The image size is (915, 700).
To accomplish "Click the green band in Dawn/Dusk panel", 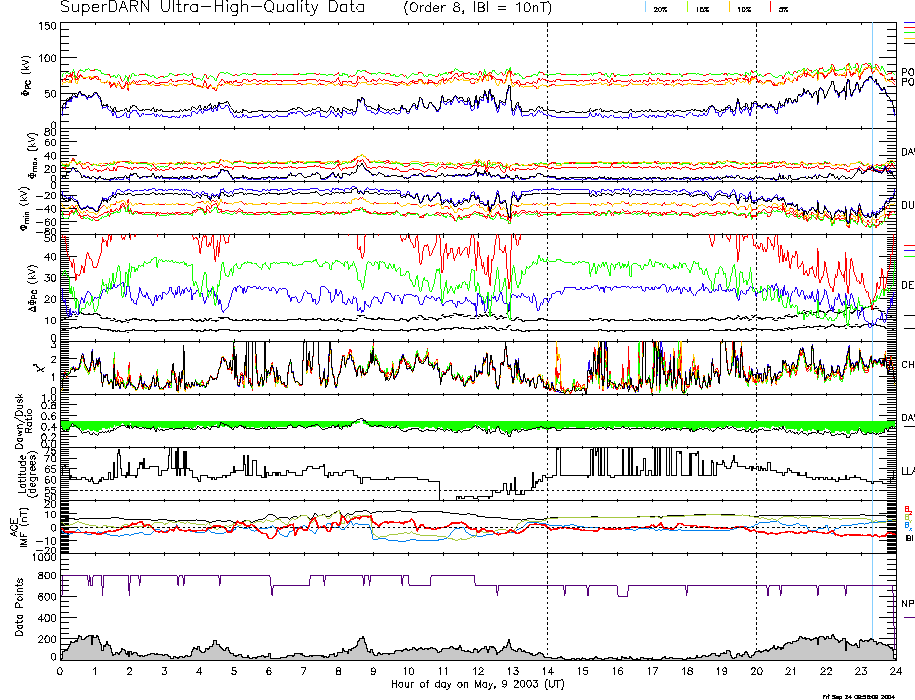I will tap(300, 425).
